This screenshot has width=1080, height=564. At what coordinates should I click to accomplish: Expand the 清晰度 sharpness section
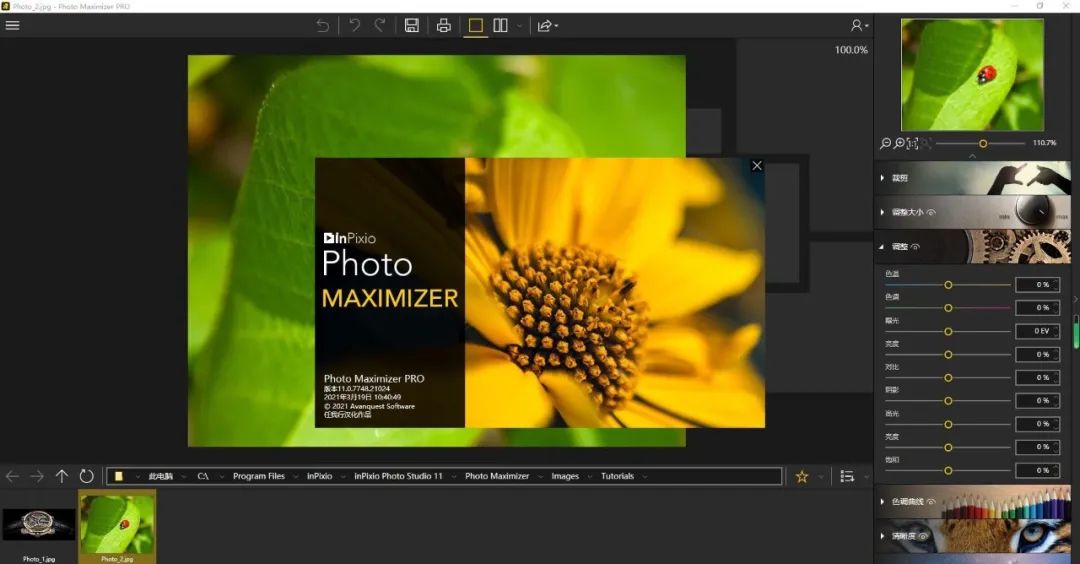point(882,536)
